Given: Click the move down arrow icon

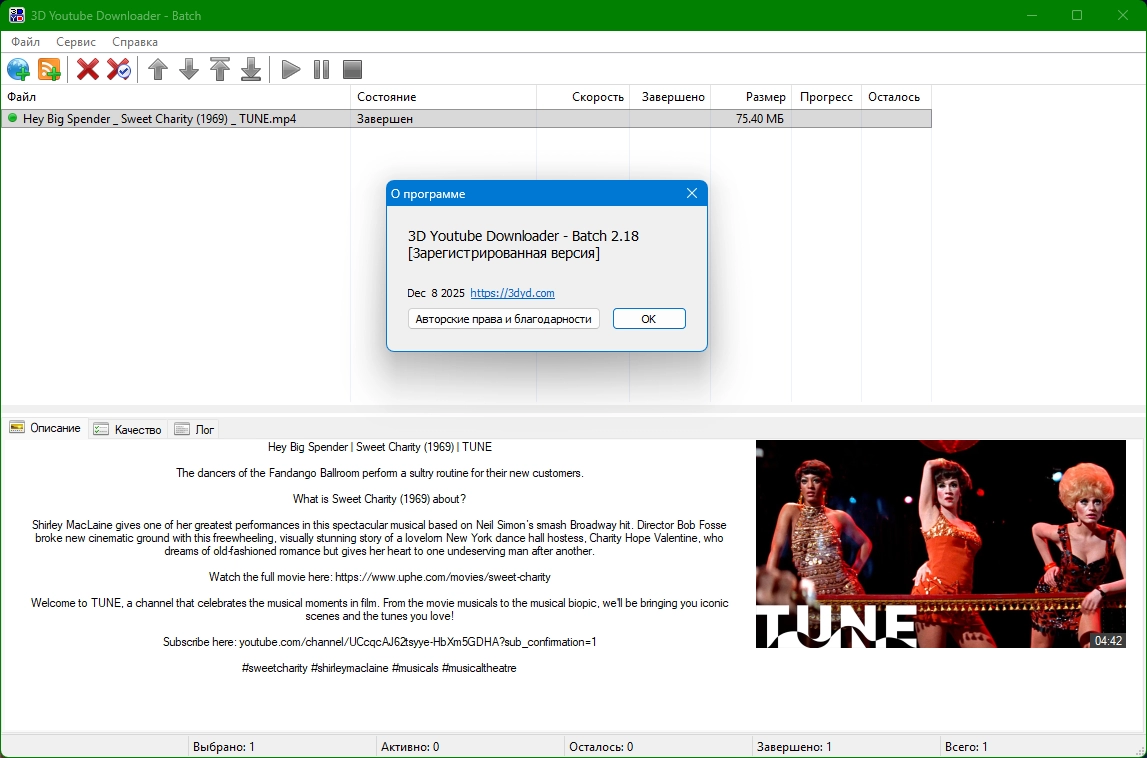Looking at the screenshot, I should click(x=189, y=70).
